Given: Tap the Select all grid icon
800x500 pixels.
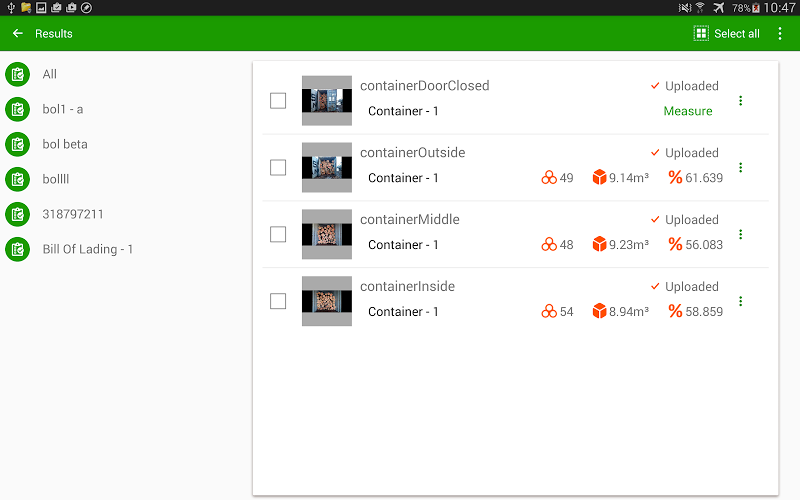Looking at the screenshot, I should click(x=701, y=33).
